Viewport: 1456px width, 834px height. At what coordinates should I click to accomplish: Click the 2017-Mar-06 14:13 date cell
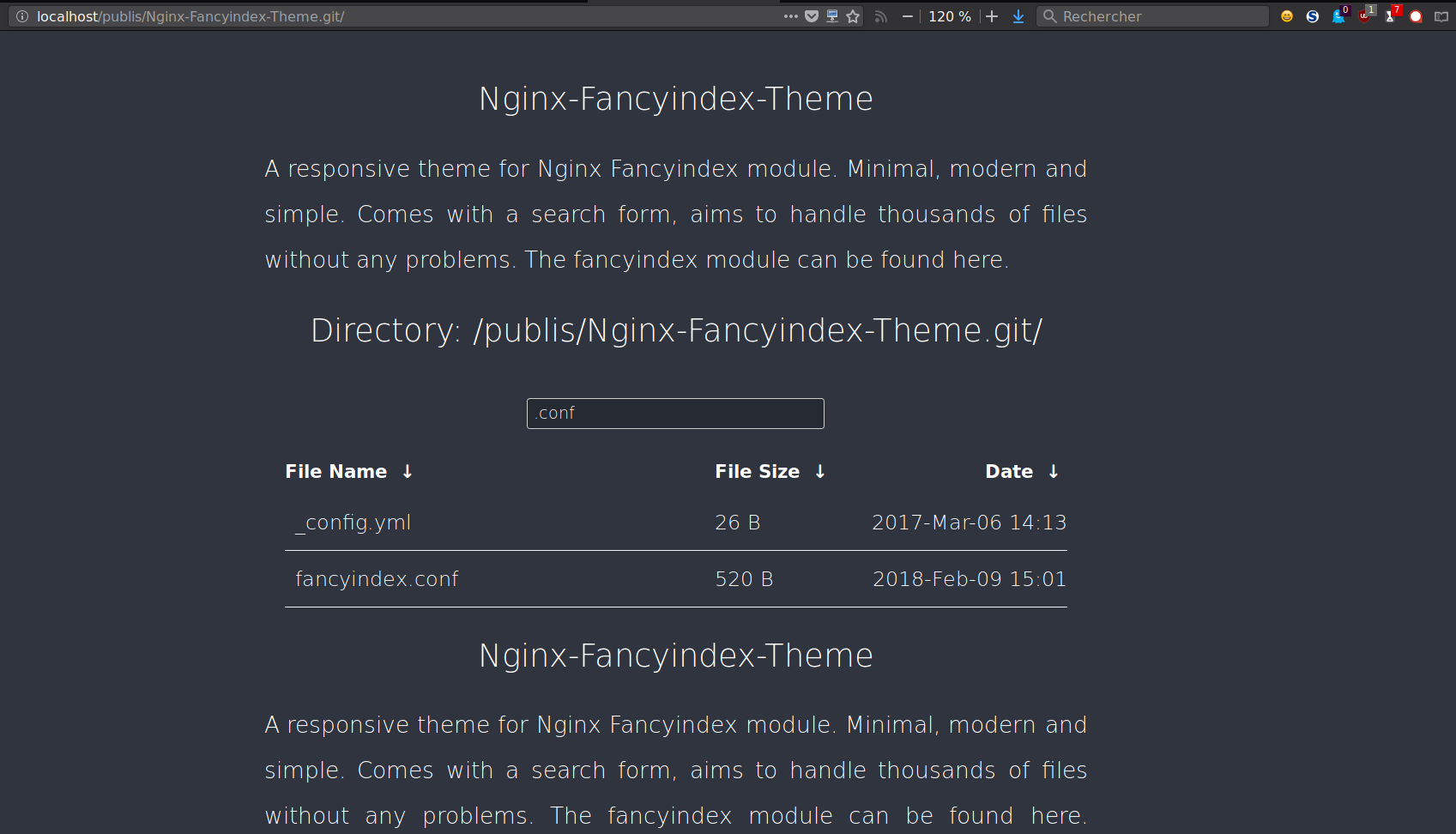970,523
